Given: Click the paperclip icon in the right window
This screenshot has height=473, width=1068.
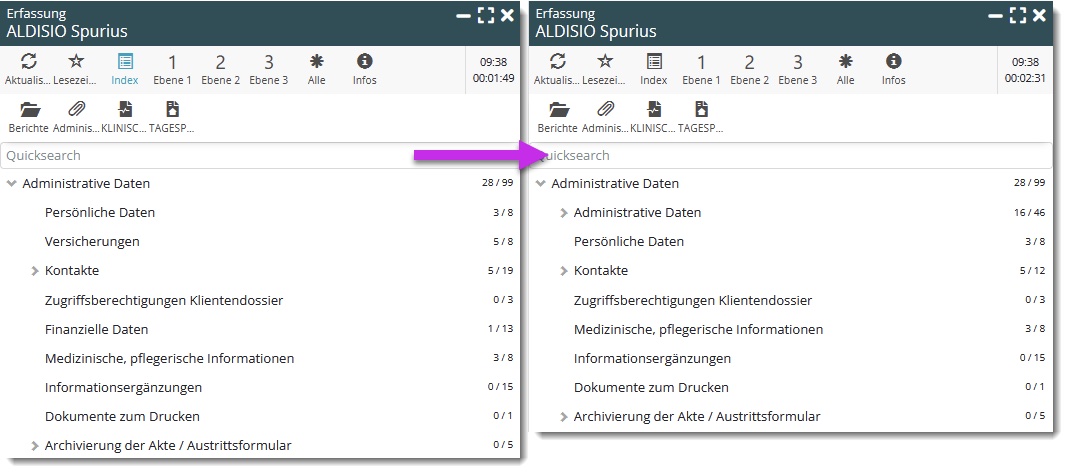Looking at the screenshot, I should [x=605, y=110].
